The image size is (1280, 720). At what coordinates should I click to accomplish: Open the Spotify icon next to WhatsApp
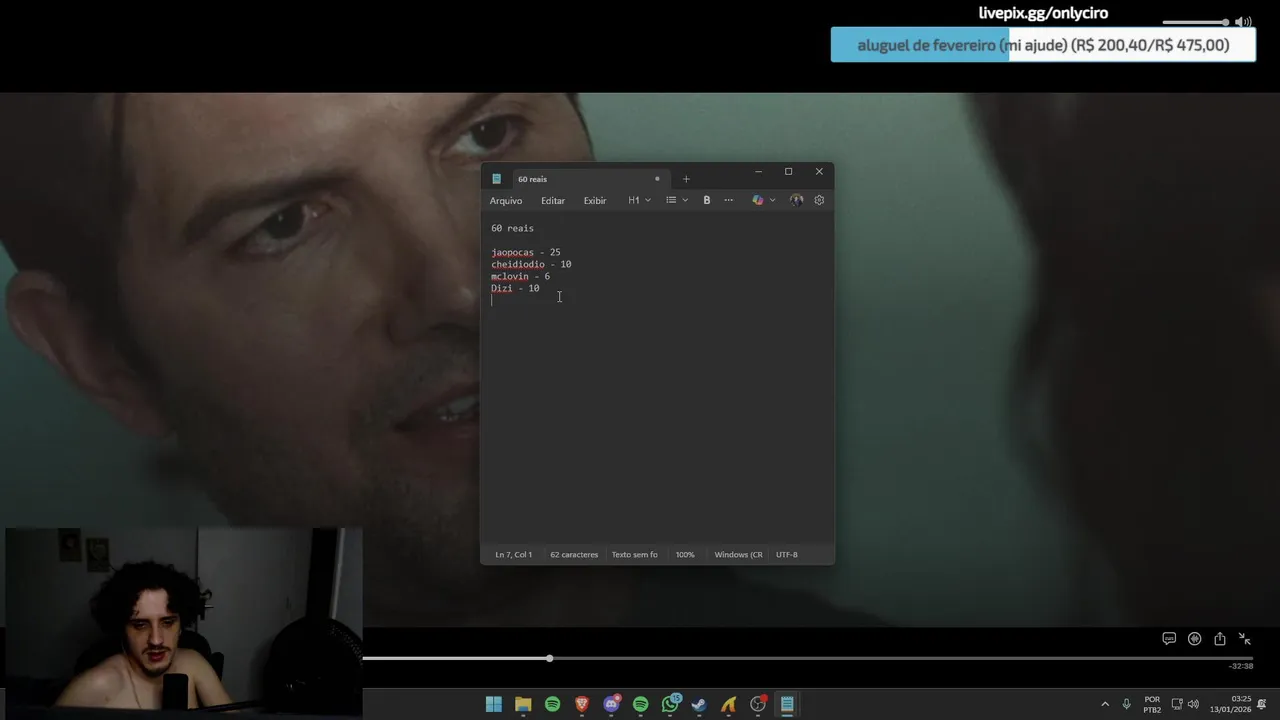click(640, 704)
